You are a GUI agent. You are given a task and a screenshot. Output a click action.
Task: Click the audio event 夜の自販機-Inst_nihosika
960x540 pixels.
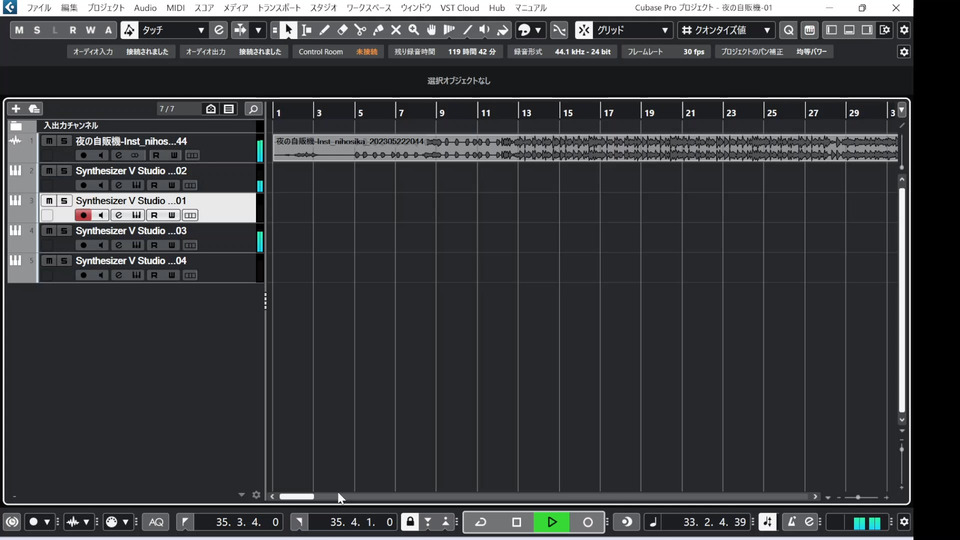point(585,148)
